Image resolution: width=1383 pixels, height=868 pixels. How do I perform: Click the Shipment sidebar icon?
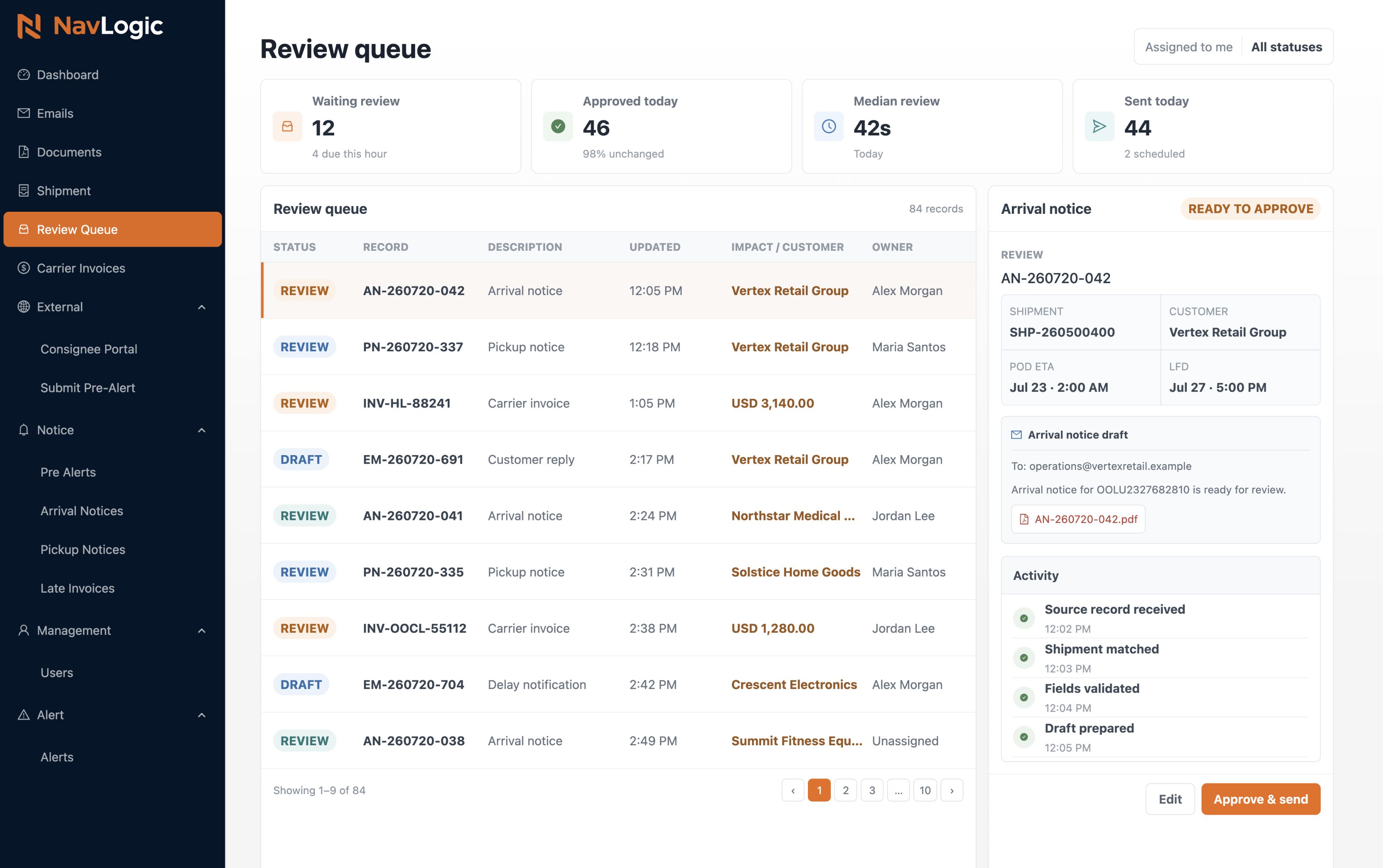(x=23, y=190)
